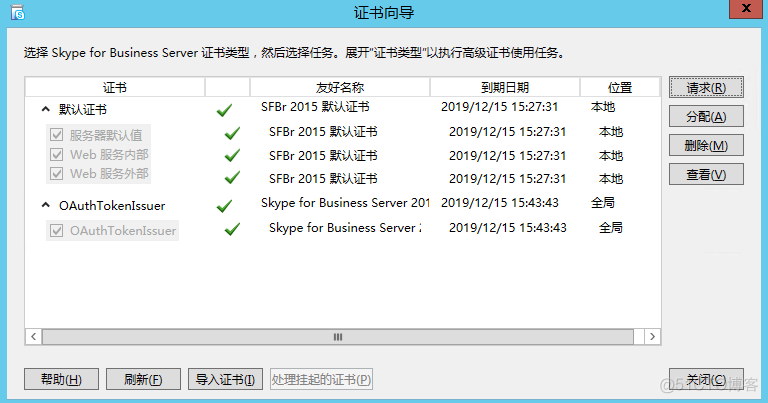The image size is (768, 403).
Task: Click the 证书 column header
Action: (x=115, y=87)
